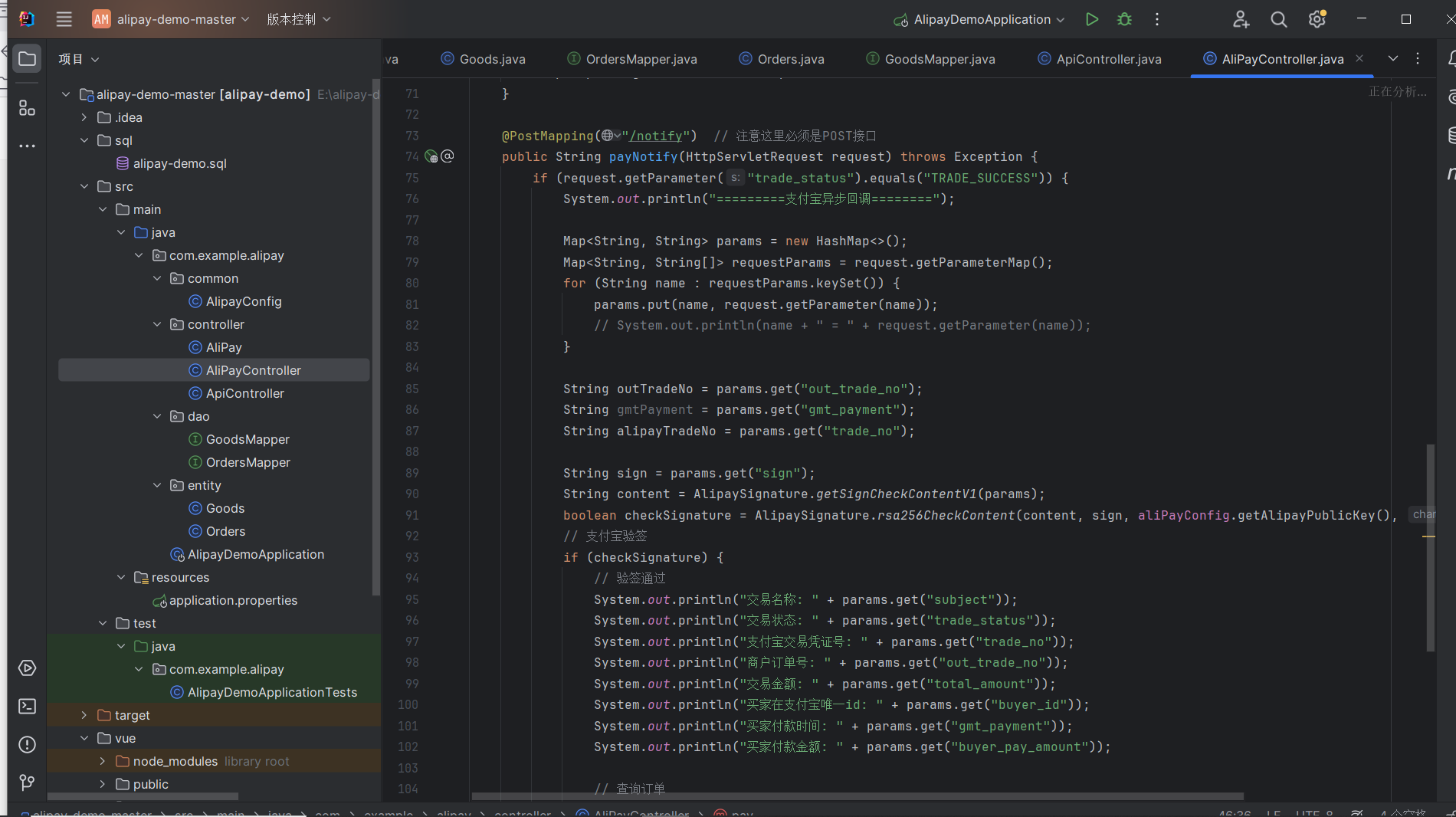Click the editor vertical scrollbar thumb
The image size is (1456, 817).
tap(1431, 547)
